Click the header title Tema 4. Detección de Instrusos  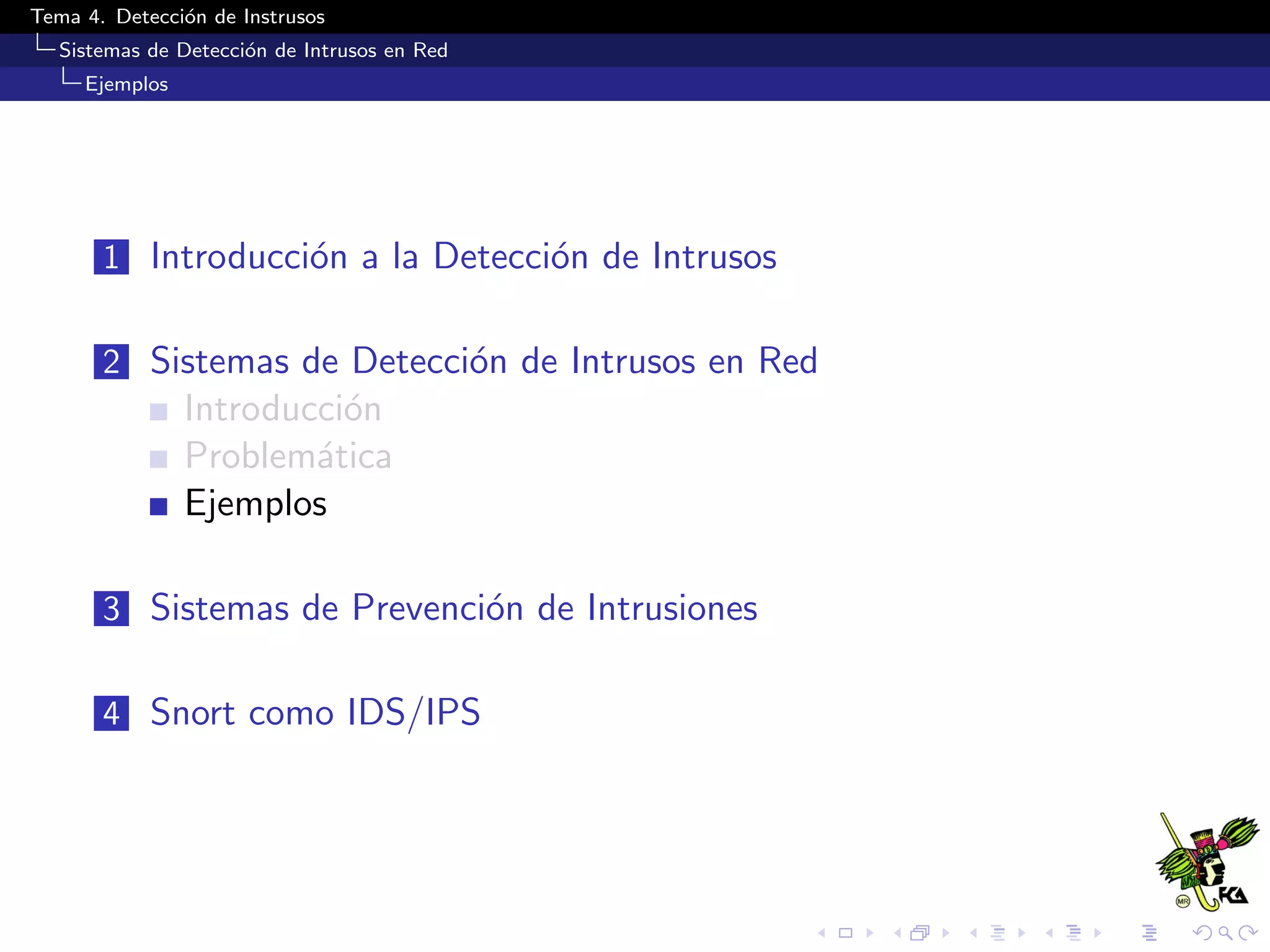click(178, 17)
